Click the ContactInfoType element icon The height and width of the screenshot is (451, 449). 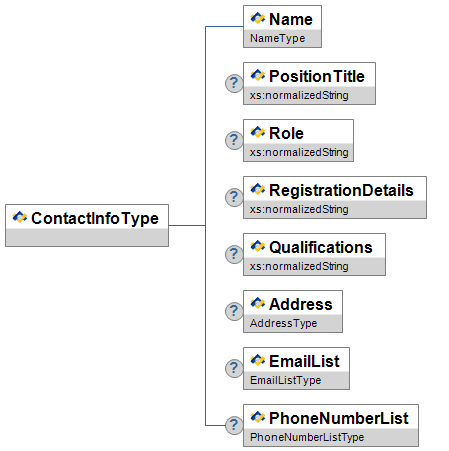[20, 217]
